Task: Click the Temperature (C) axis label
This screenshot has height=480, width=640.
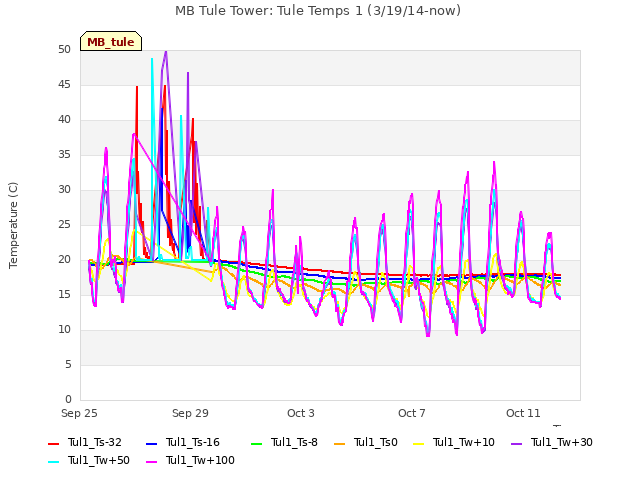Action: [x=13, y=225]
